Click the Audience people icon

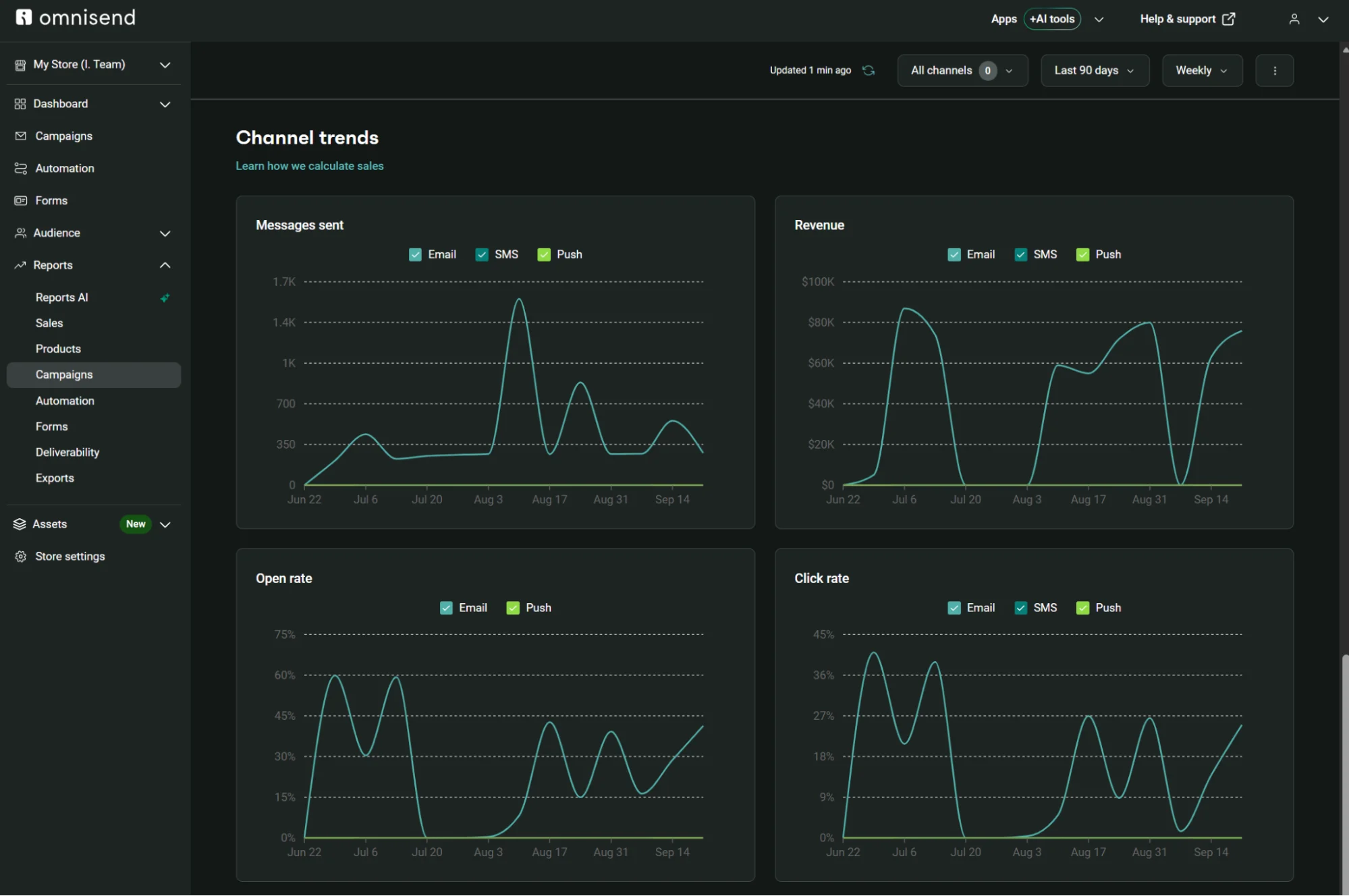click(21, 233)
